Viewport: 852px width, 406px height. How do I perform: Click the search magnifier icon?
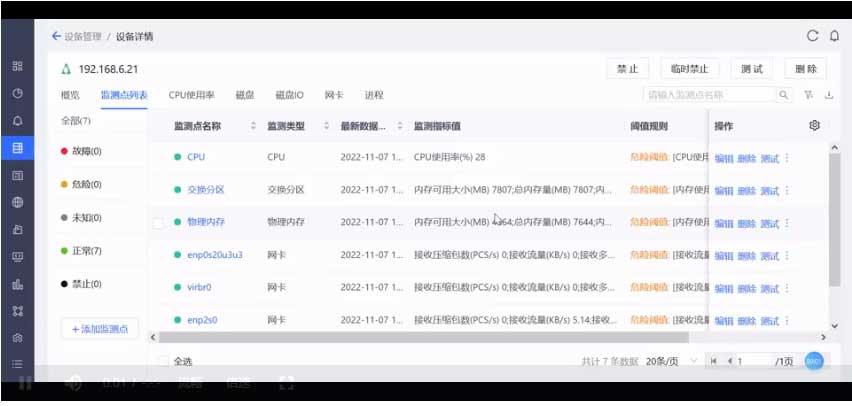[784, 95]
